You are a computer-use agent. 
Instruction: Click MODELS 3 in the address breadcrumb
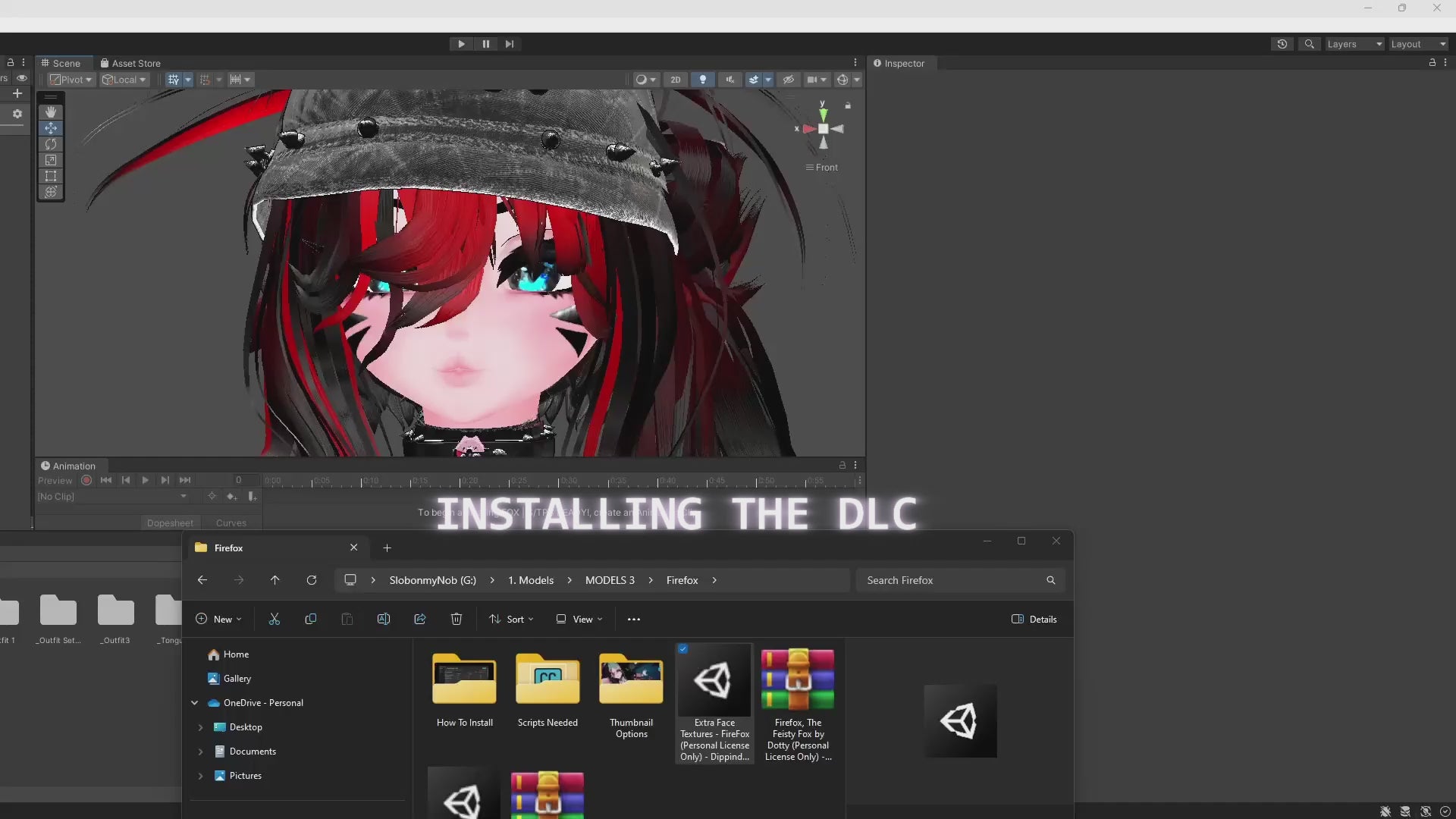click(610, 580)
